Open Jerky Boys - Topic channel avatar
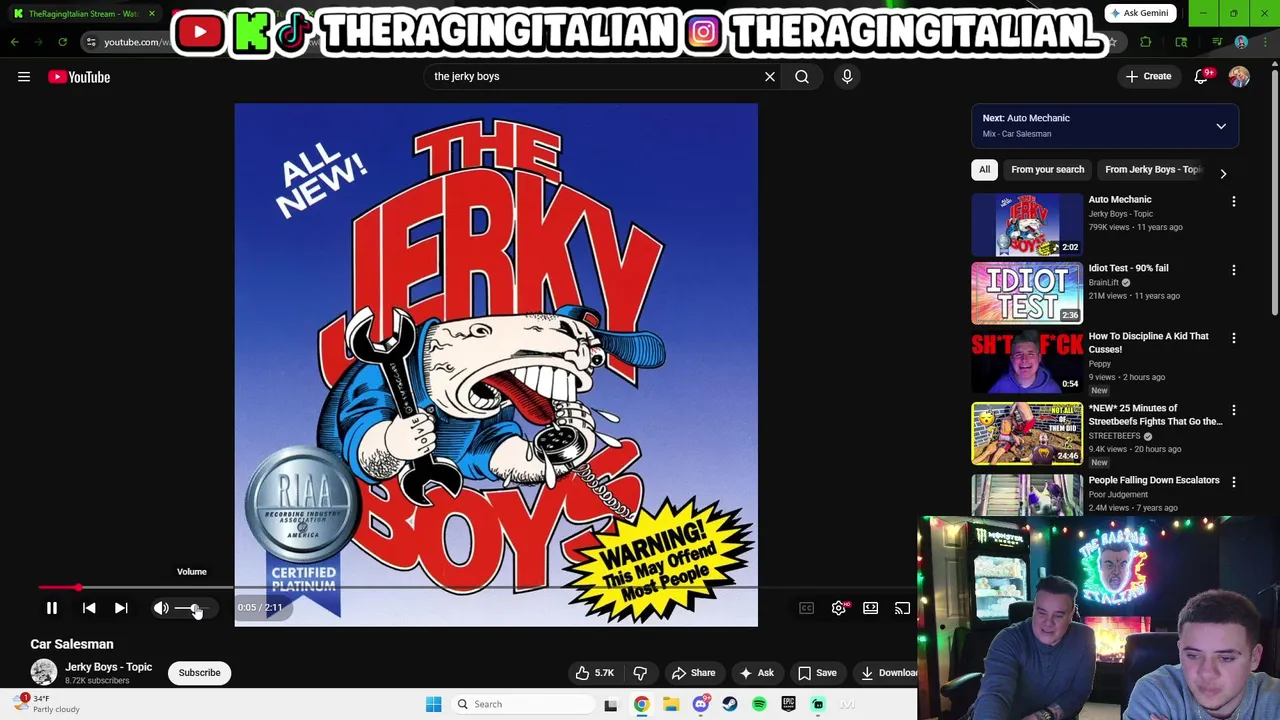 pyautogui.click(x=43, y=672)
